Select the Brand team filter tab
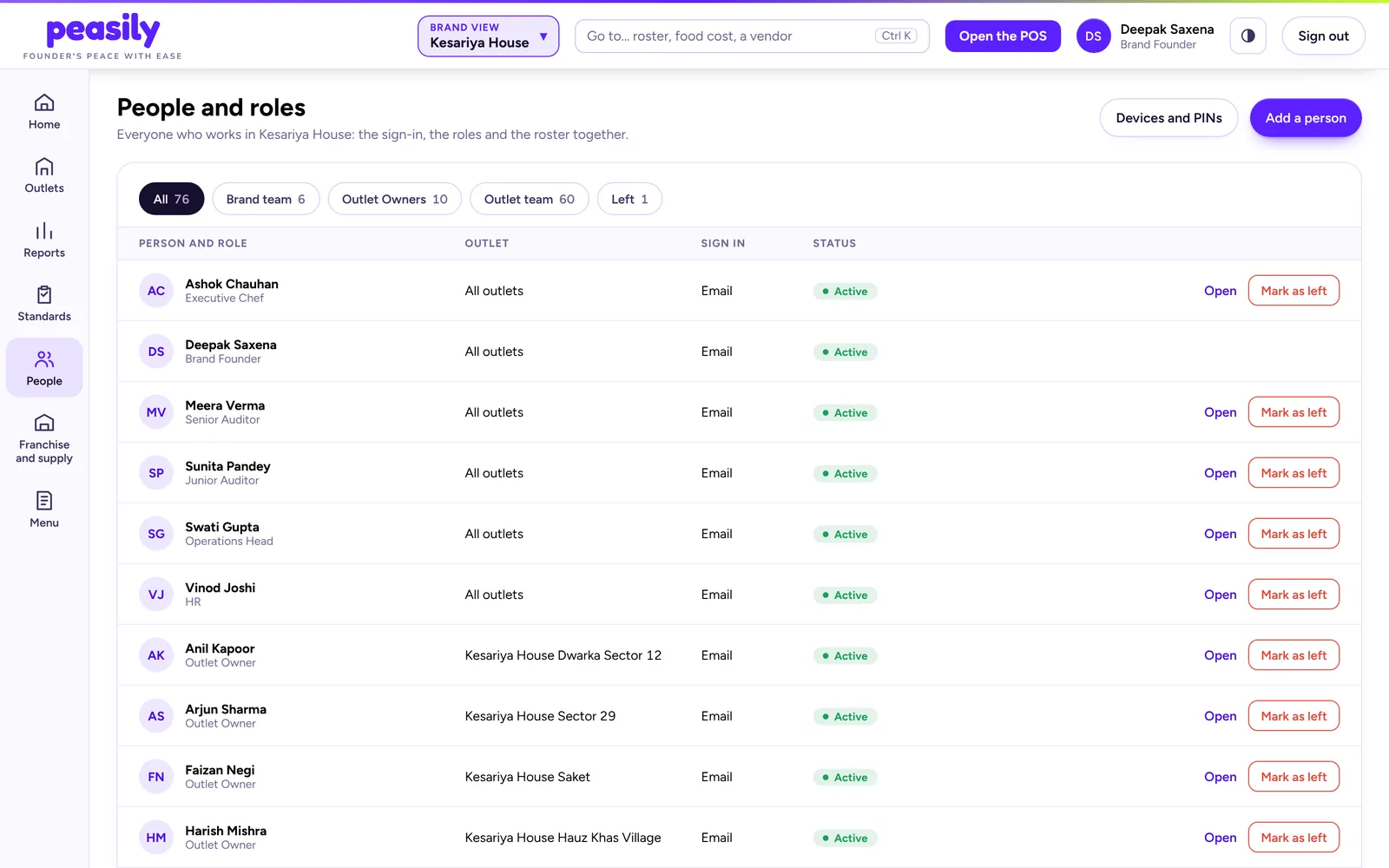 click(x=266, y=199)
